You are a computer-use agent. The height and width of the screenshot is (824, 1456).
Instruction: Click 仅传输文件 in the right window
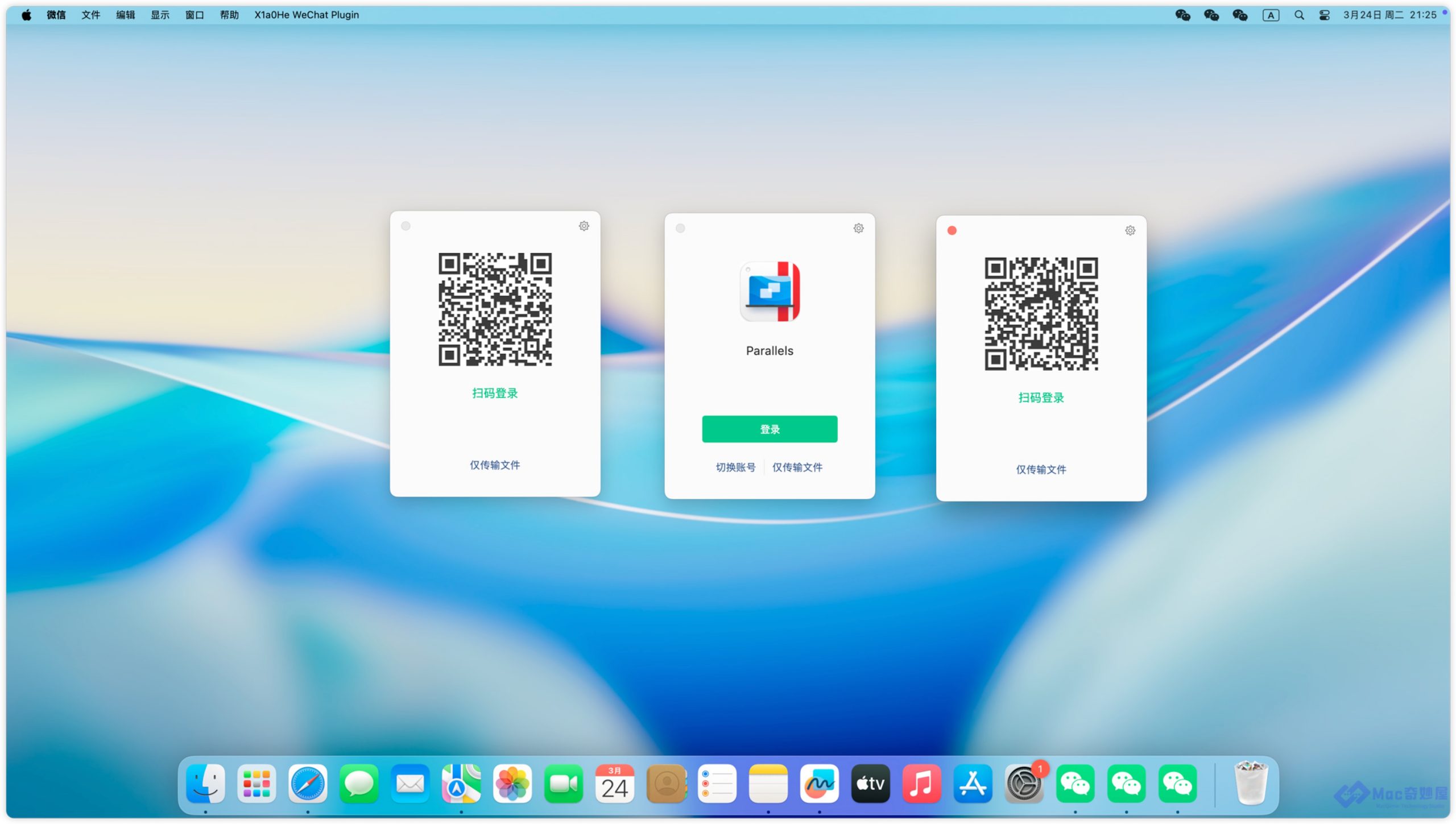pos(1040,470)
